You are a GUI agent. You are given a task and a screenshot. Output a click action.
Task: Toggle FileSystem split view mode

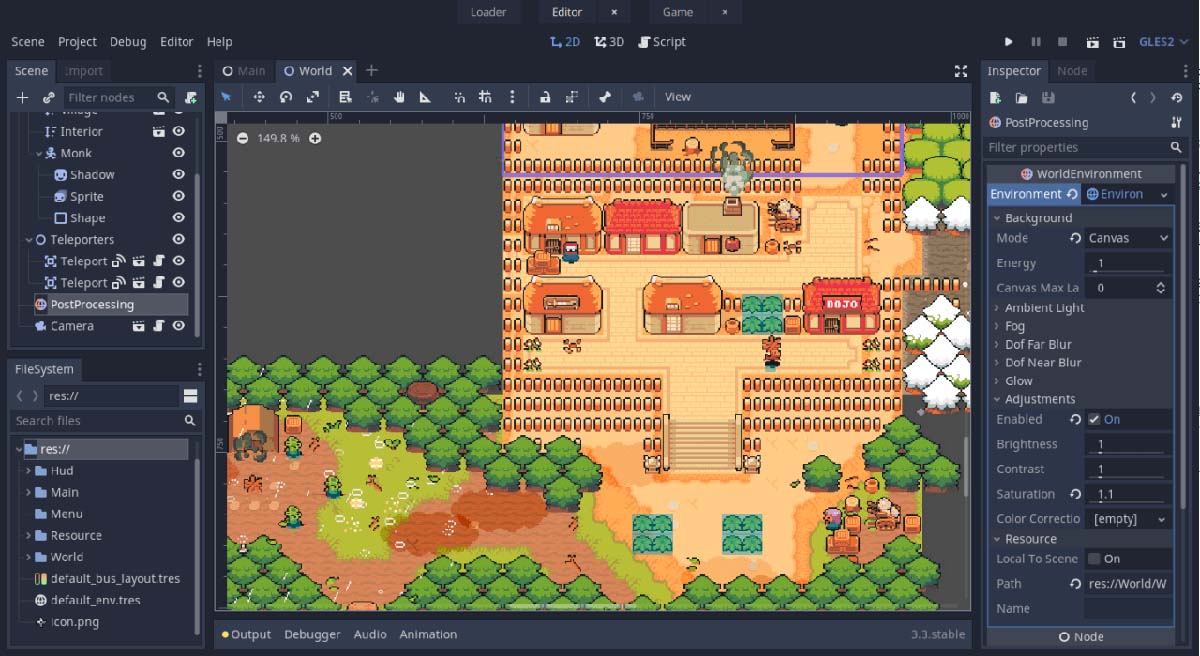pos(190,396)
